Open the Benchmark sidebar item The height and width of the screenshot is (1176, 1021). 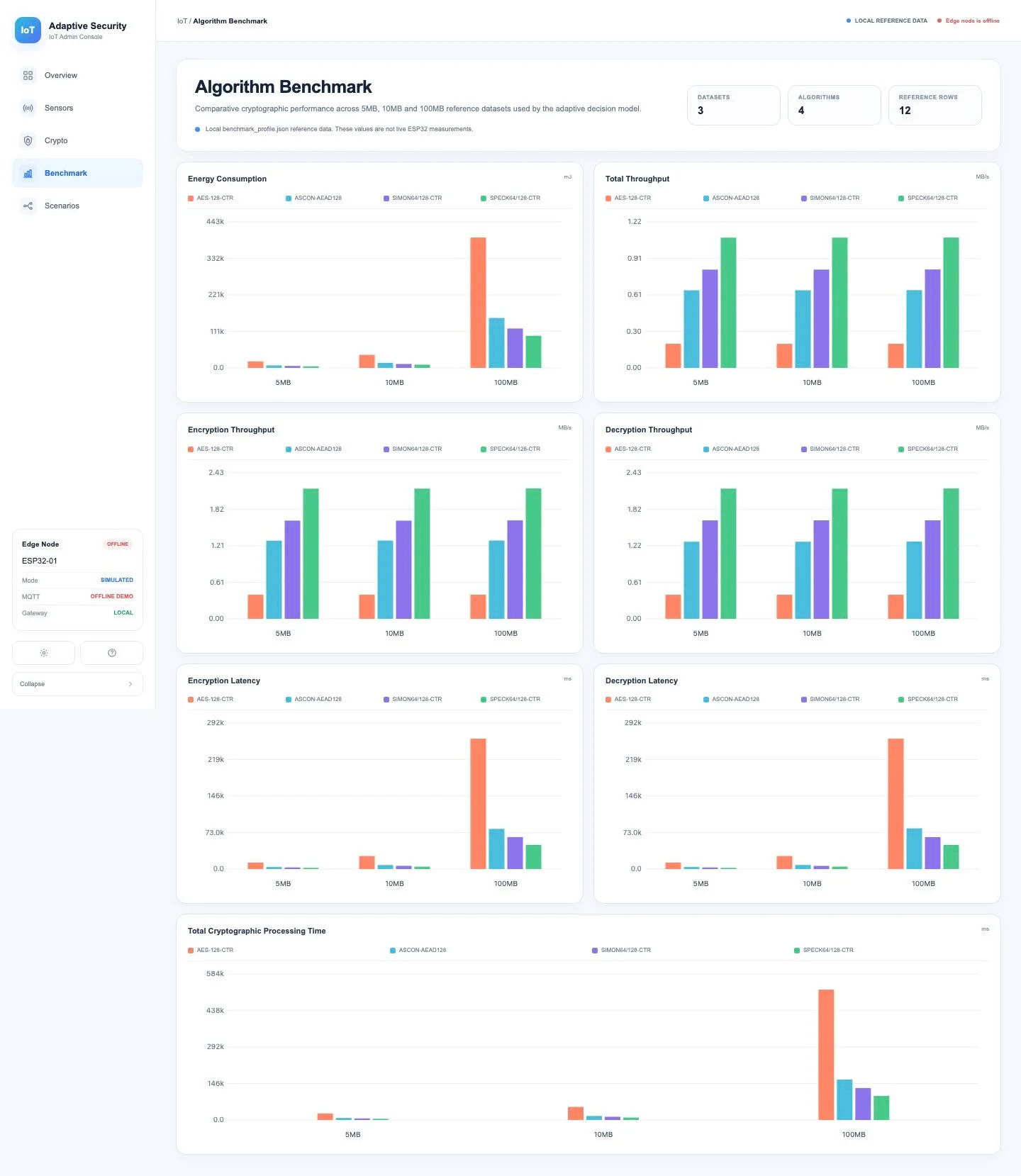pos(77,173)
